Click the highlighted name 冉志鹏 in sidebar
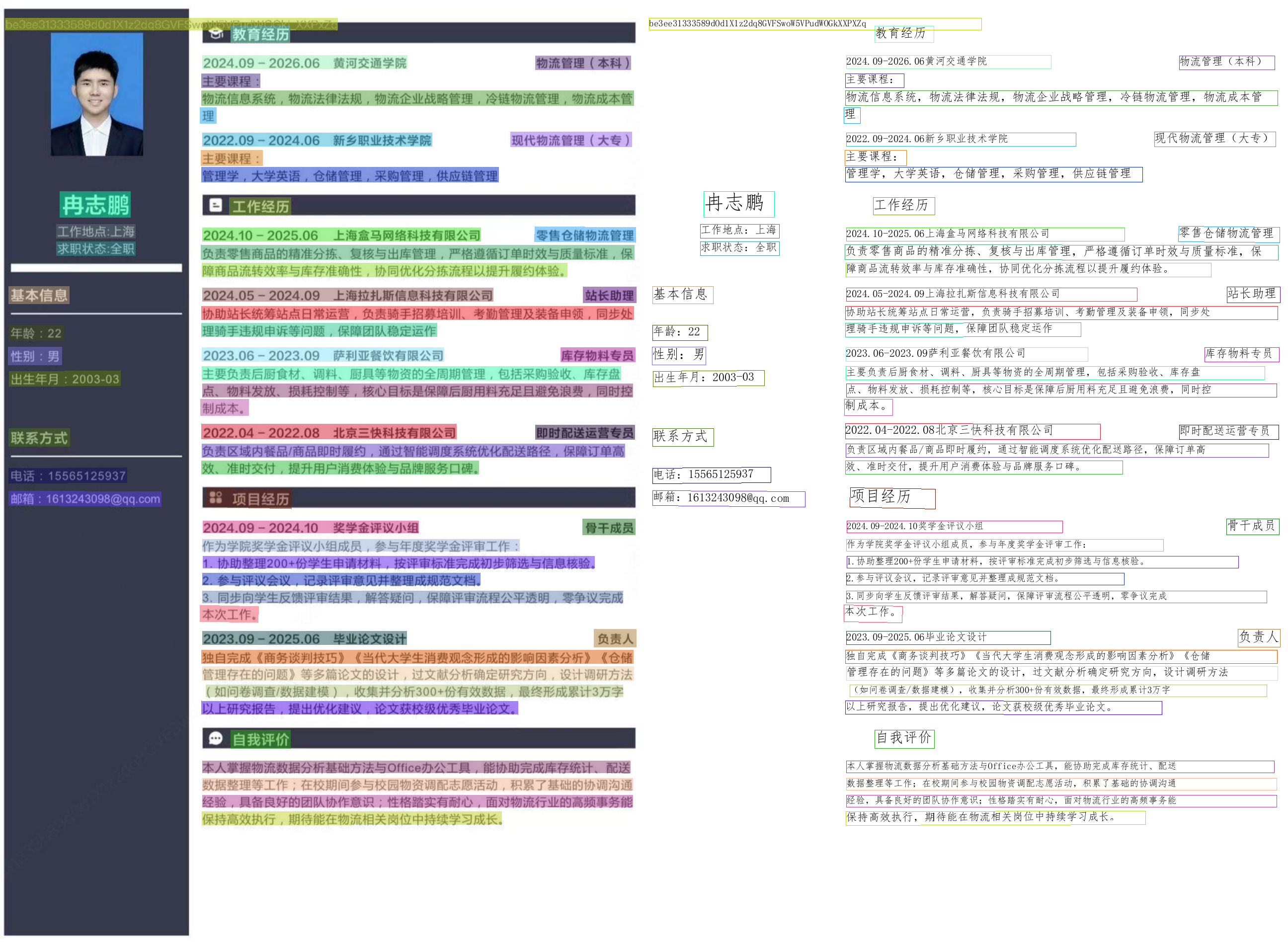Screen dimensions: 1288x944 (x=95, y=205)
